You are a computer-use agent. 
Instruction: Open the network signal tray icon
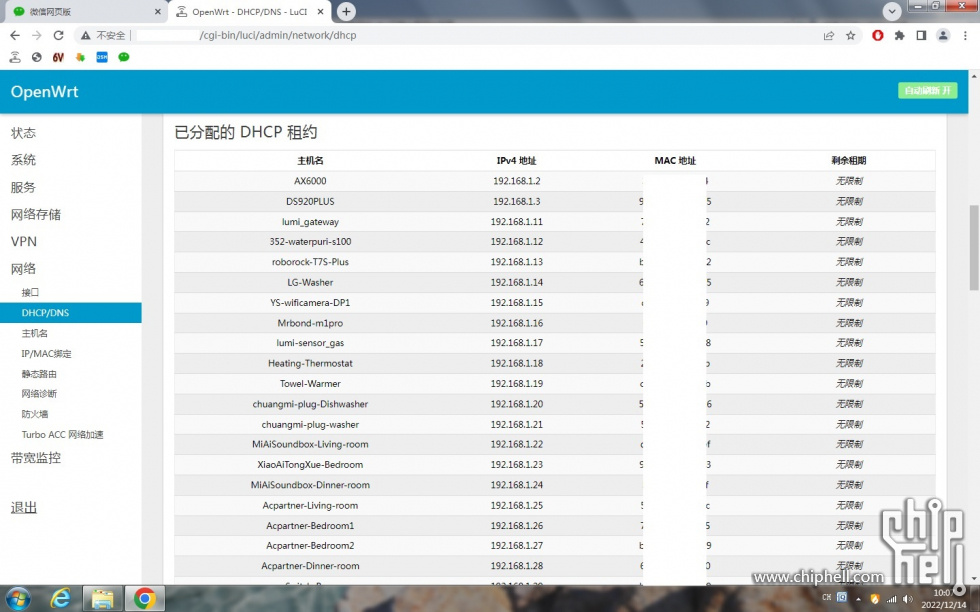tap(892, 599)
